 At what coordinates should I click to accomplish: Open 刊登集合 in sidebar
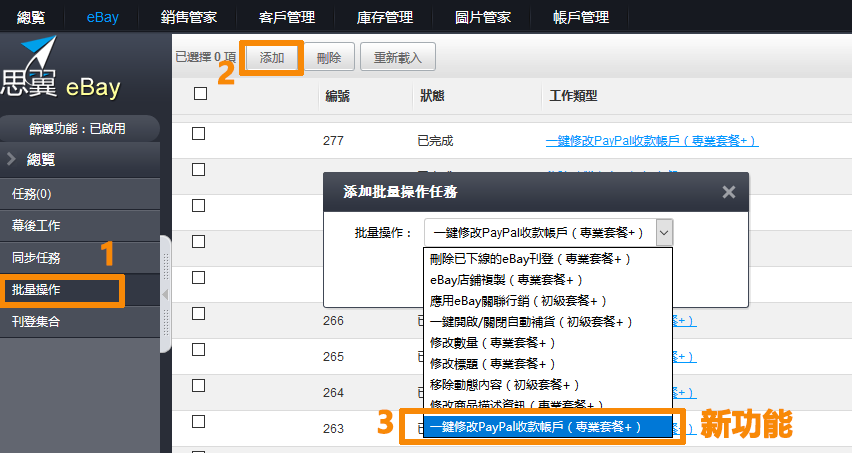pyautogui.click(x=80, y=322)
